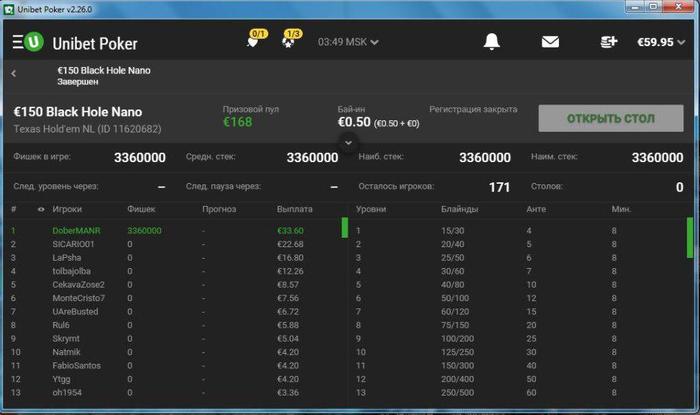Click the levels list green scrollbar
The height and width of the screenshot is (415, 700).
coord(690,237)
